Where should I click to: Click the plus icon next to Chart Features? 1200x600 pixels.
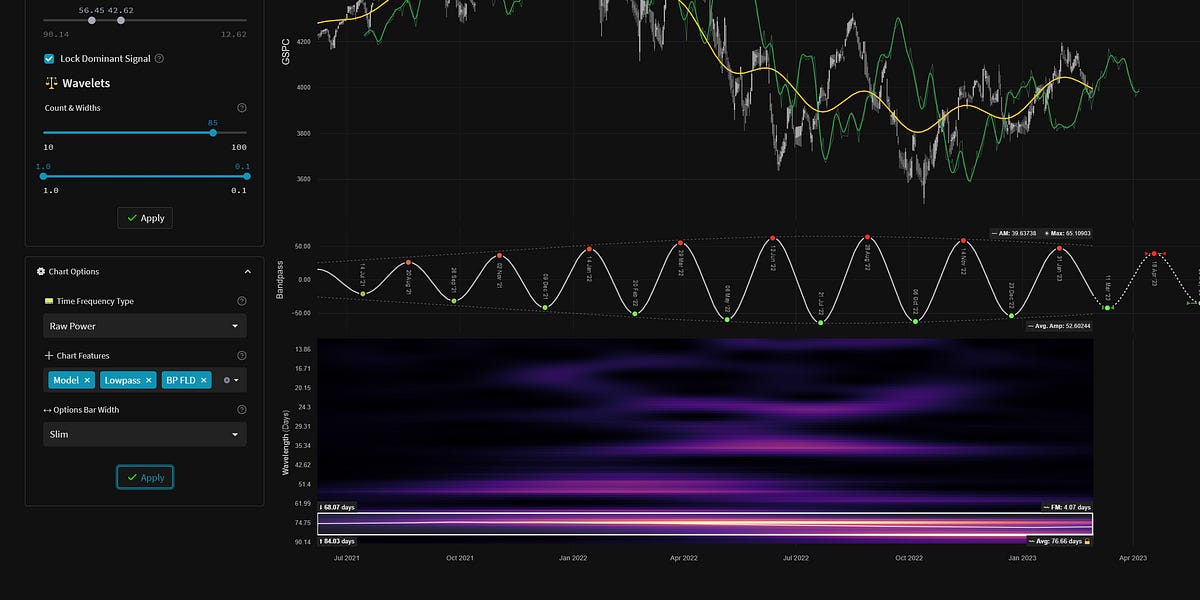(x=48, y=355)
